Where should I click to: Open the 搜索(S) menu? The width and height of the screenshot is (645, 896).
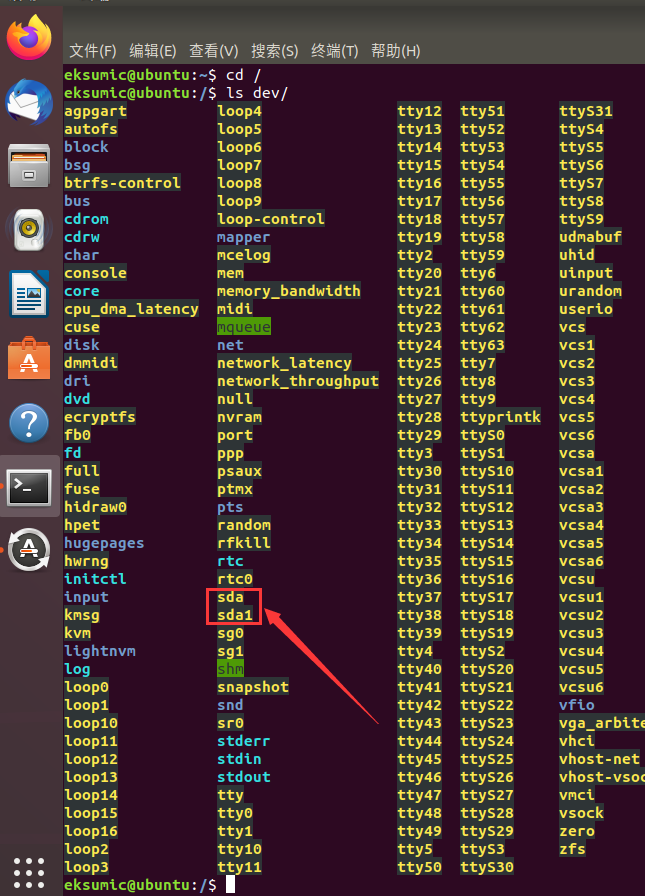(275, 51)
